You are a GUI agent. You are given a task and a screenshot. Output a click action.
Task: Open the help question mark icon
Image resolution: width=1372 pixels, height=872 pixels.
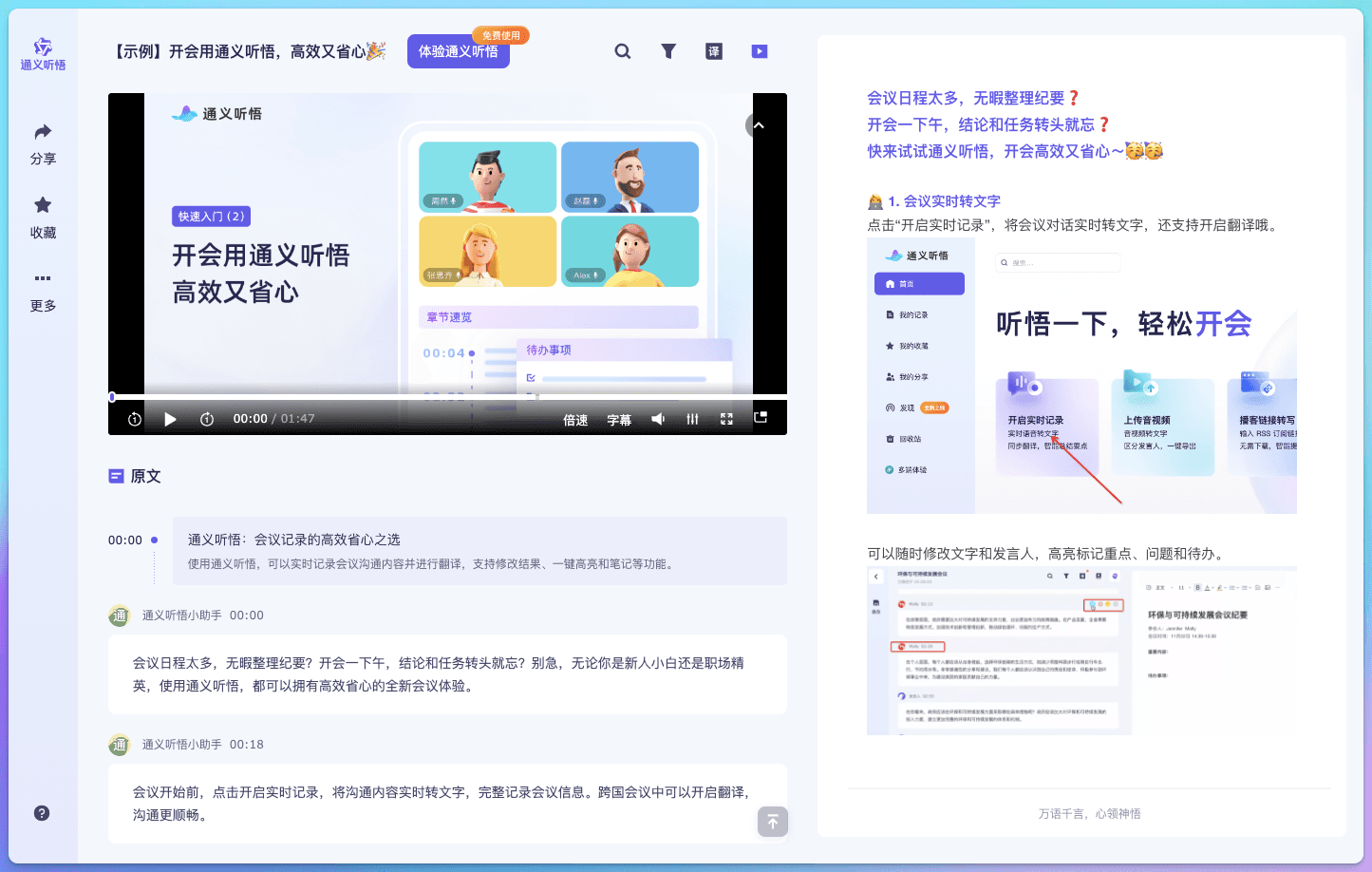(x=42, y=813)
